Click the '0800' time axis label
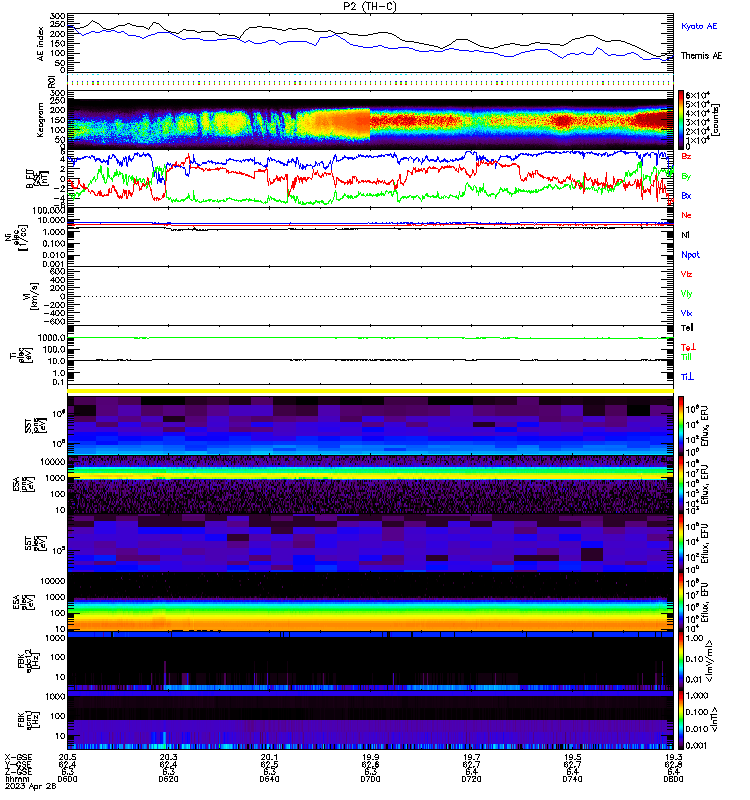This screenshot has width=750, height=800. coord(673,779)
